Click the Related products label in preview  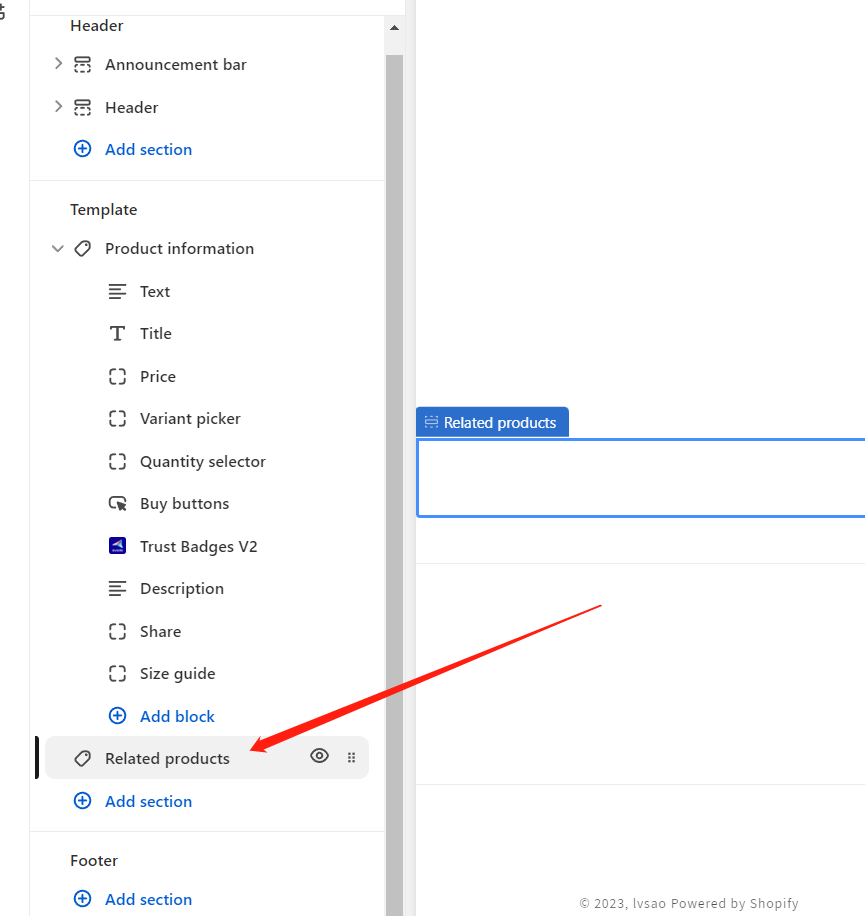tap(492, 422)
